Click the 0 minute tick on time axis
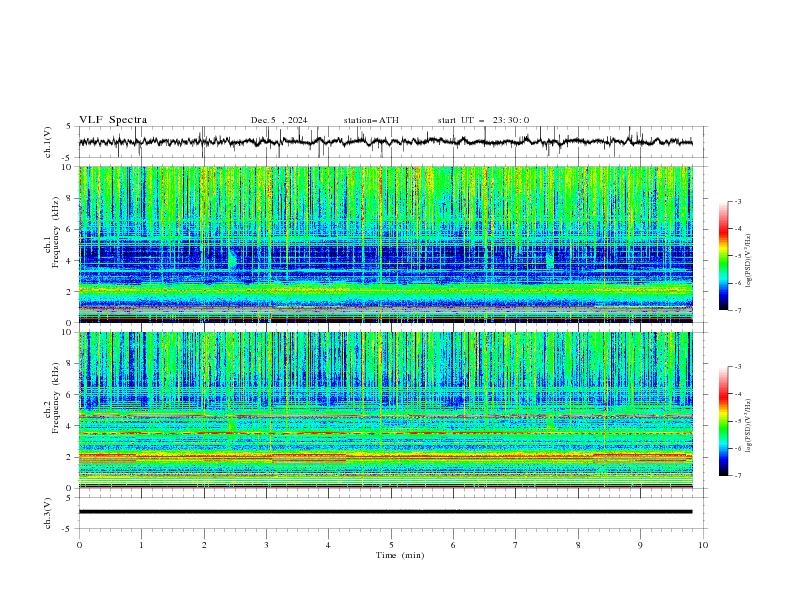792x612 pixels. (79, 545)
